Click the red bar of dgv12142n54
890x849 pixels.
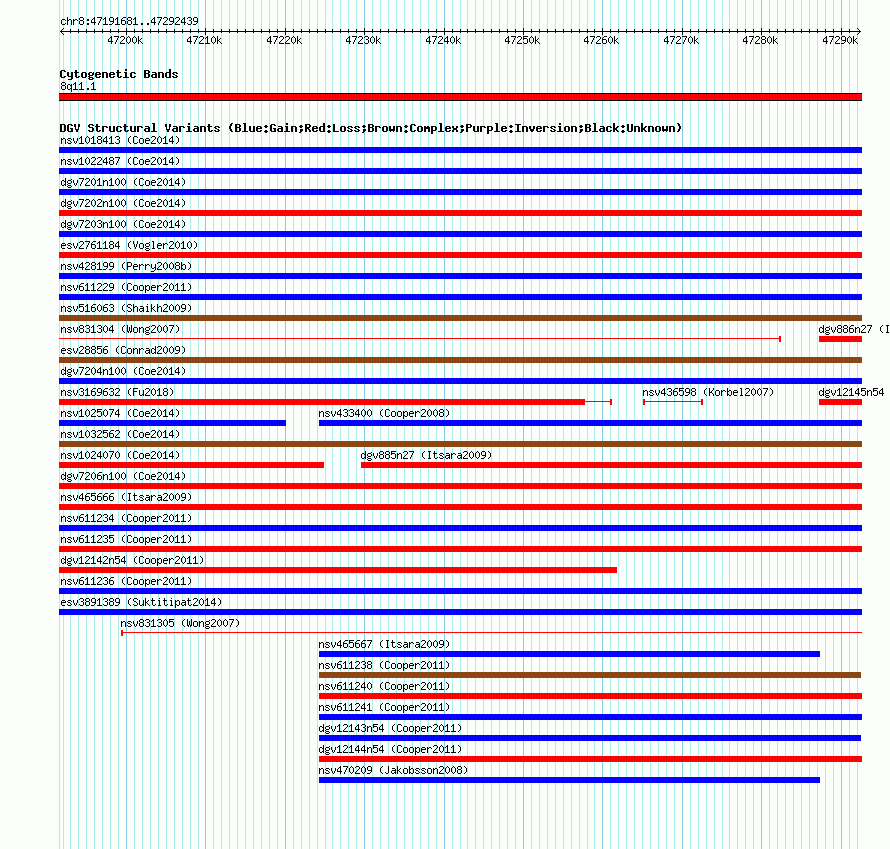click(338, 570)
